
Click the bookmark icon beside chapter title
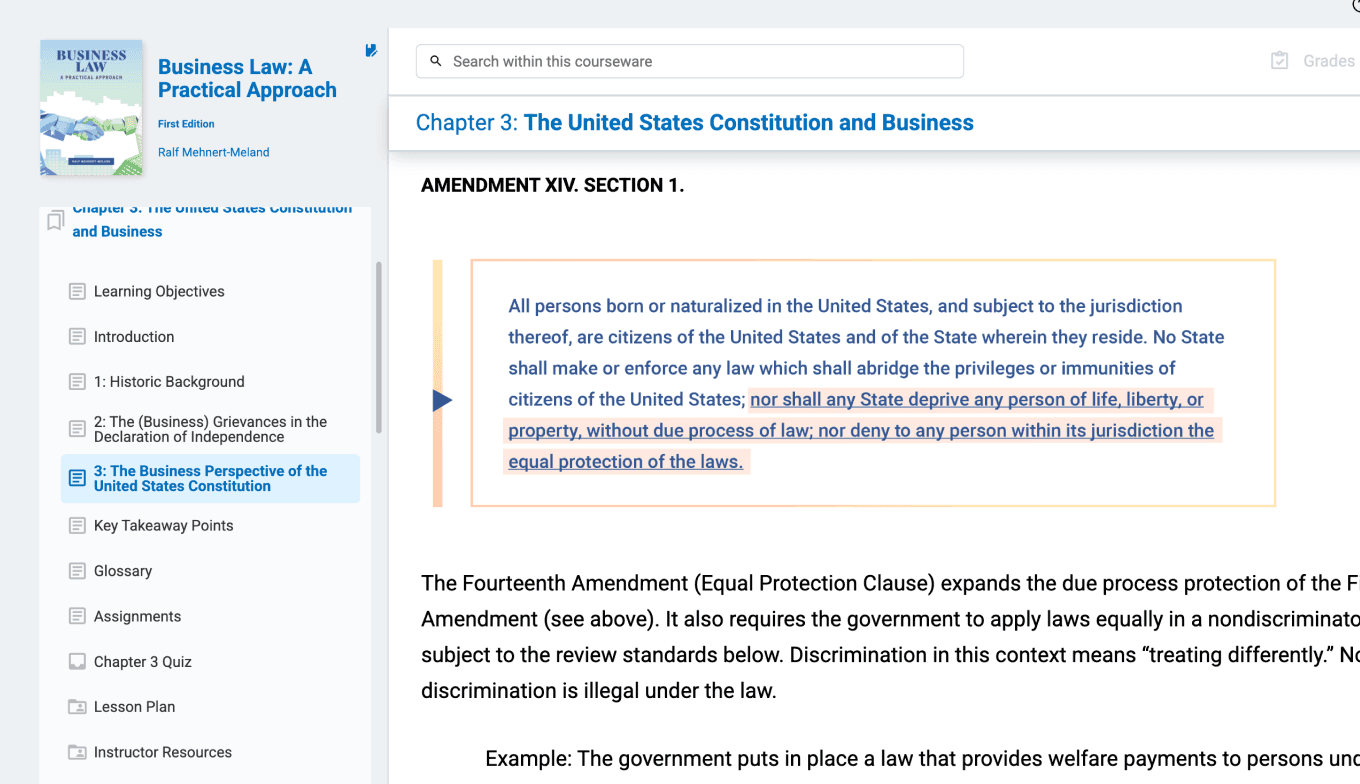pyautogui.click(x=56, y=220)
